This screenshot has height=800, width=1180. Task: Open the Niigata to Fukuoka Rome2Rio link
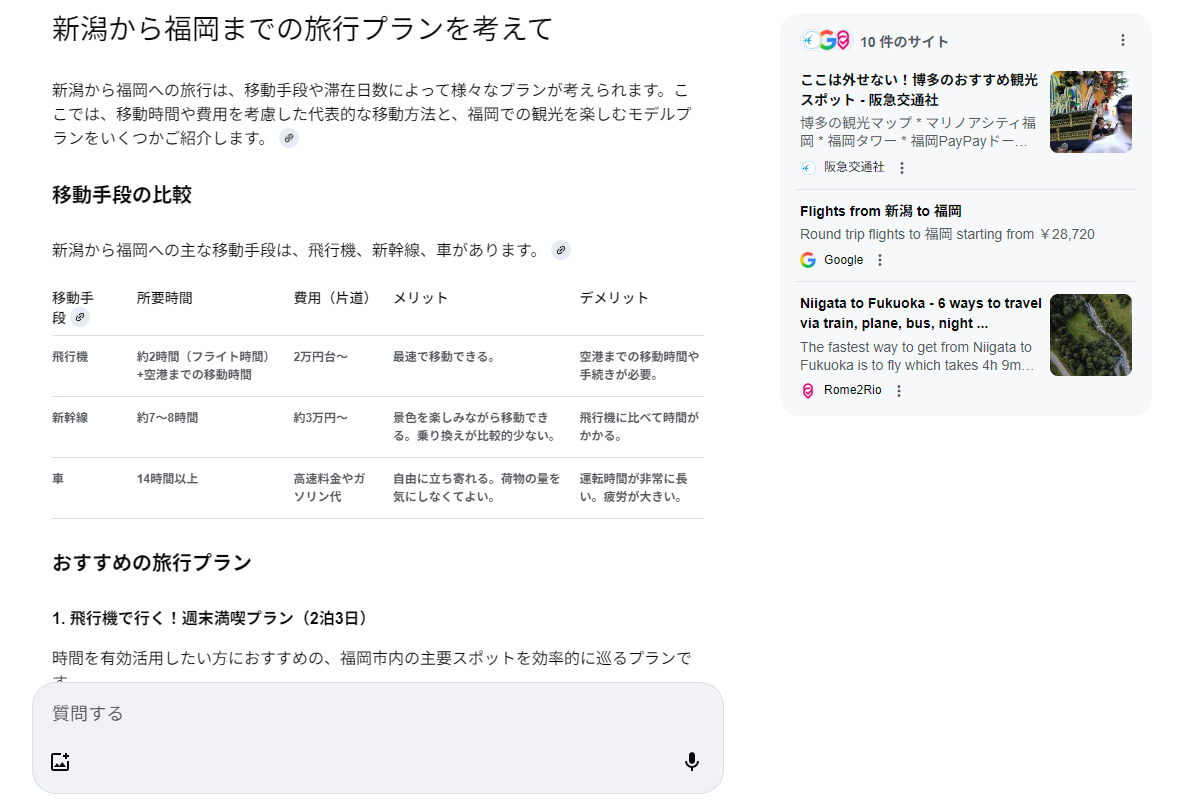[x=920, y=313]
